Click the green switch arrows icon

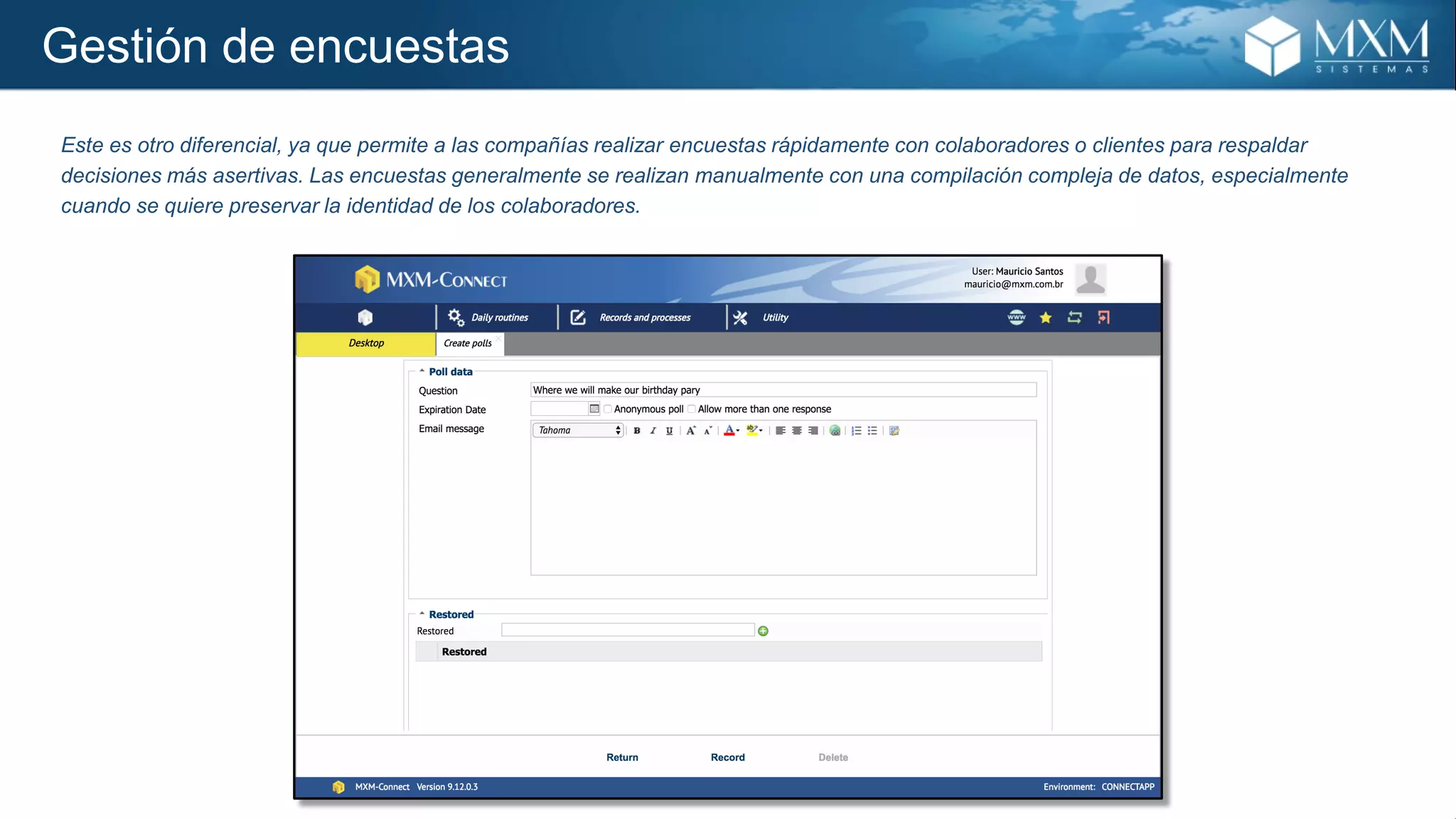(x=1074, y=317)
